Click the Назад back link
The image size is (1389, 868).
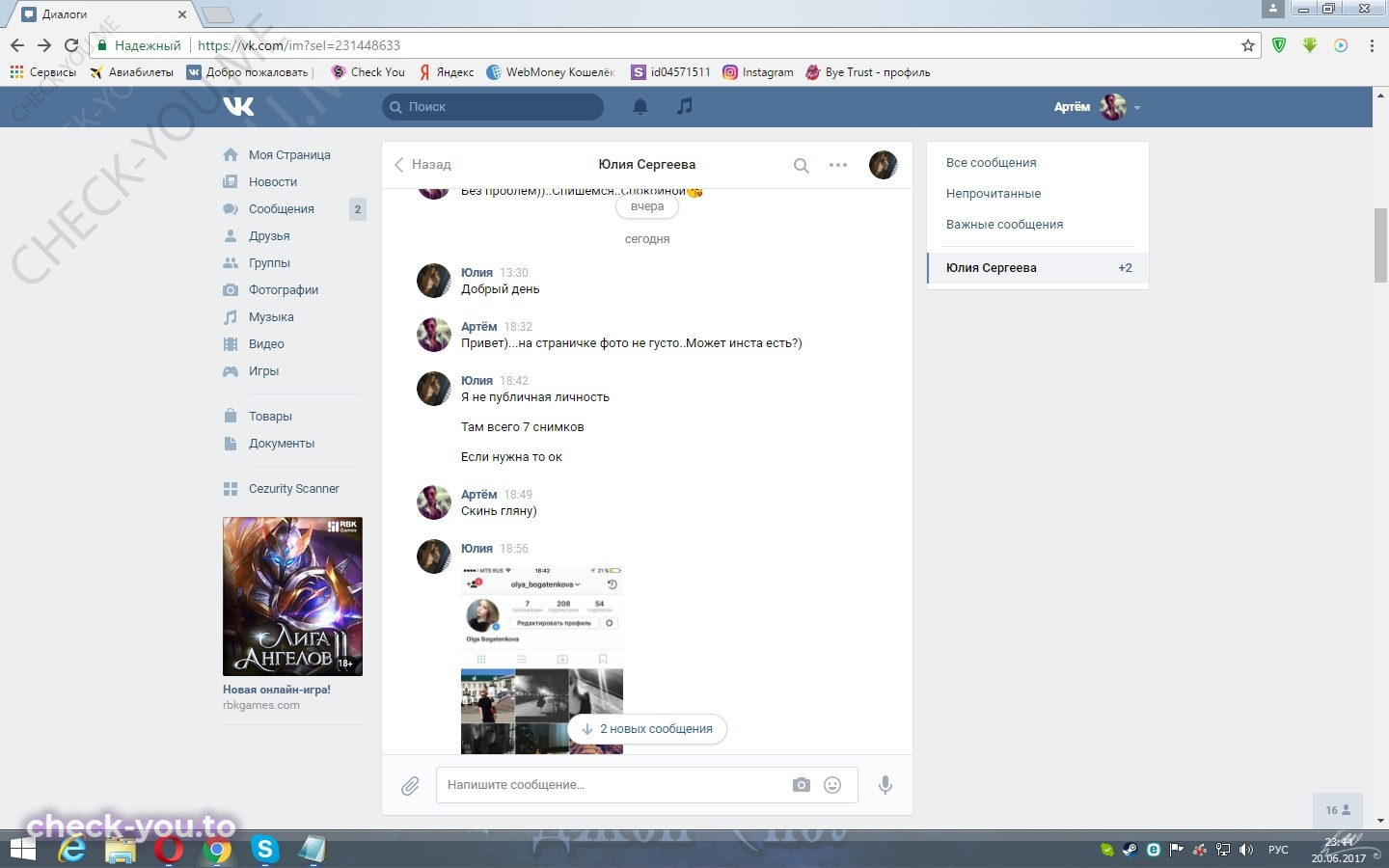coord(422,165)
